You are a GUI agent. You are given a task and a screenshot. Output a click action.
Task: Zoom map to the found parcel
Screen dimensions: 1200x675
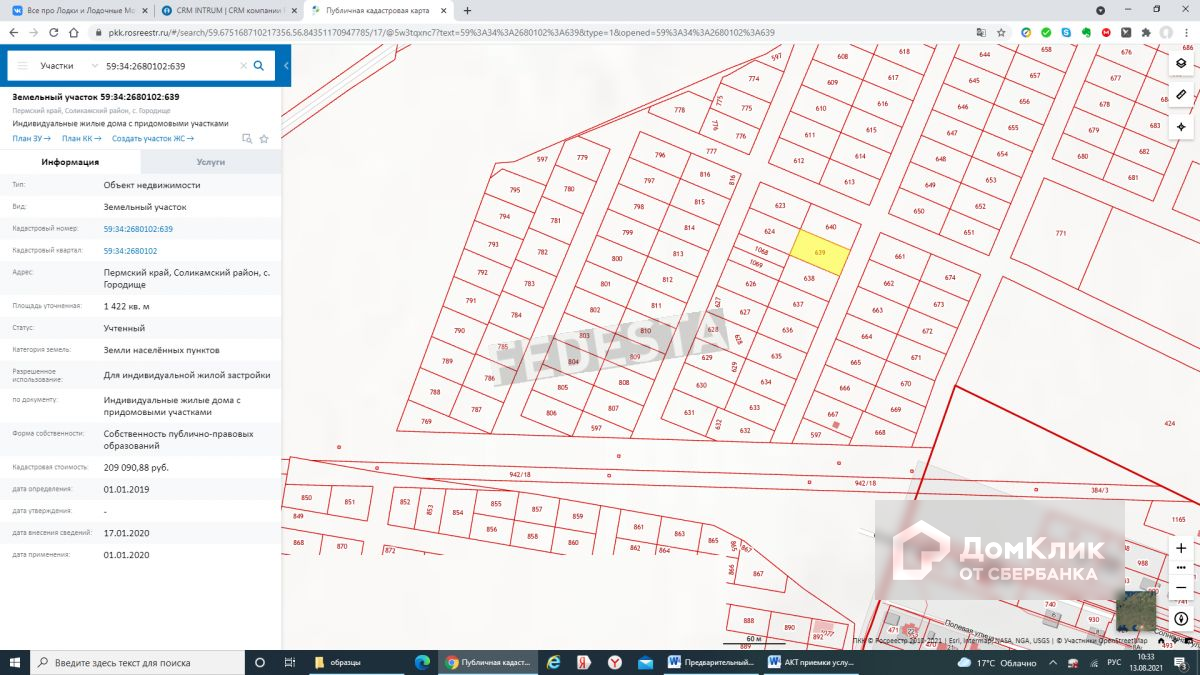[247, 139]
